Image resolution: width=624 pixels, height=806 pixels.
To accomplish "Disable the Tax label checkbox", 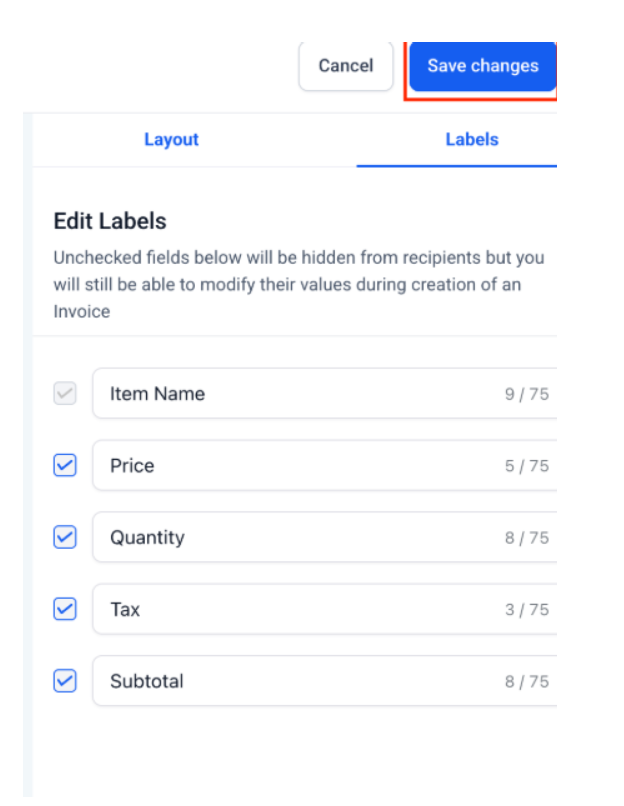I will pos(65,609).
